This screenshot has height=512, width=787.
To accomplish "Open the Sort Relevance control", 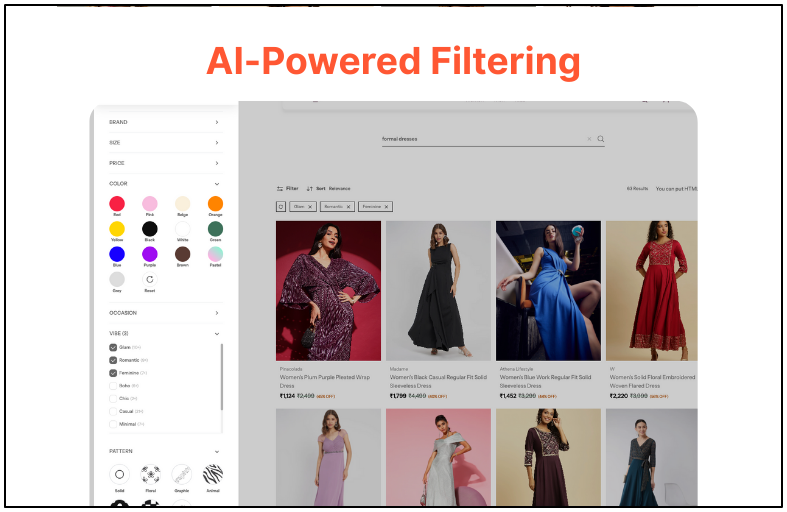I will 328,189.
